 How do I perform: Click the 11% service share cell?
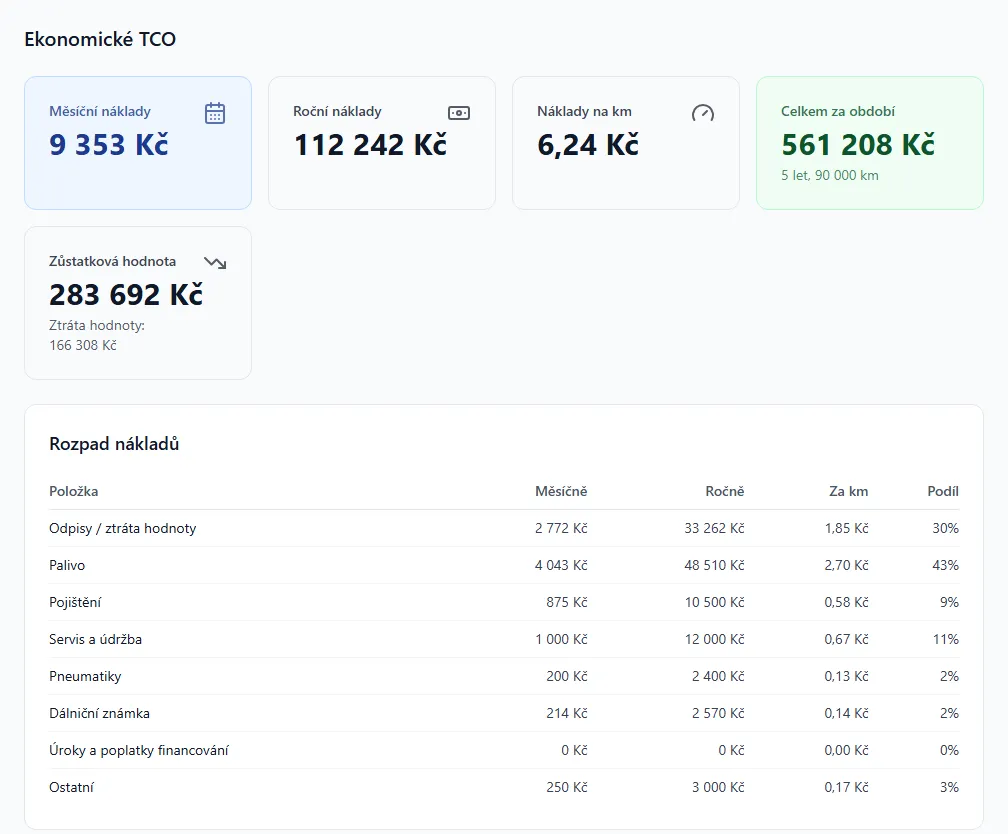tap(946, 639)
